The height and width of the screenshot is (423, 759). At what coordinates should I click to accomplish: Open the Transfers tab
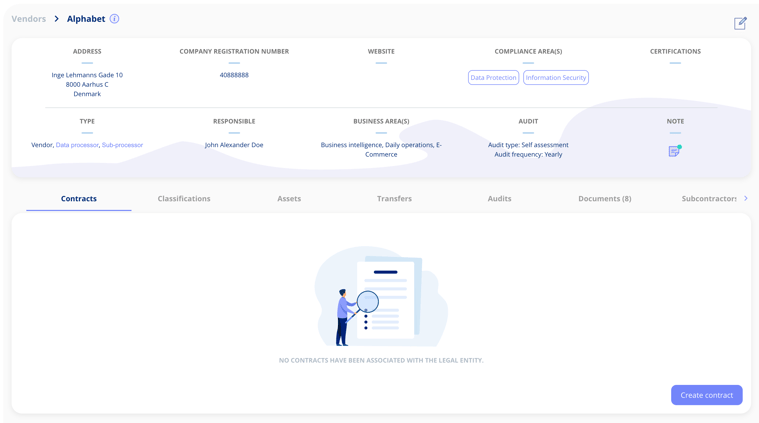point(394,199)
